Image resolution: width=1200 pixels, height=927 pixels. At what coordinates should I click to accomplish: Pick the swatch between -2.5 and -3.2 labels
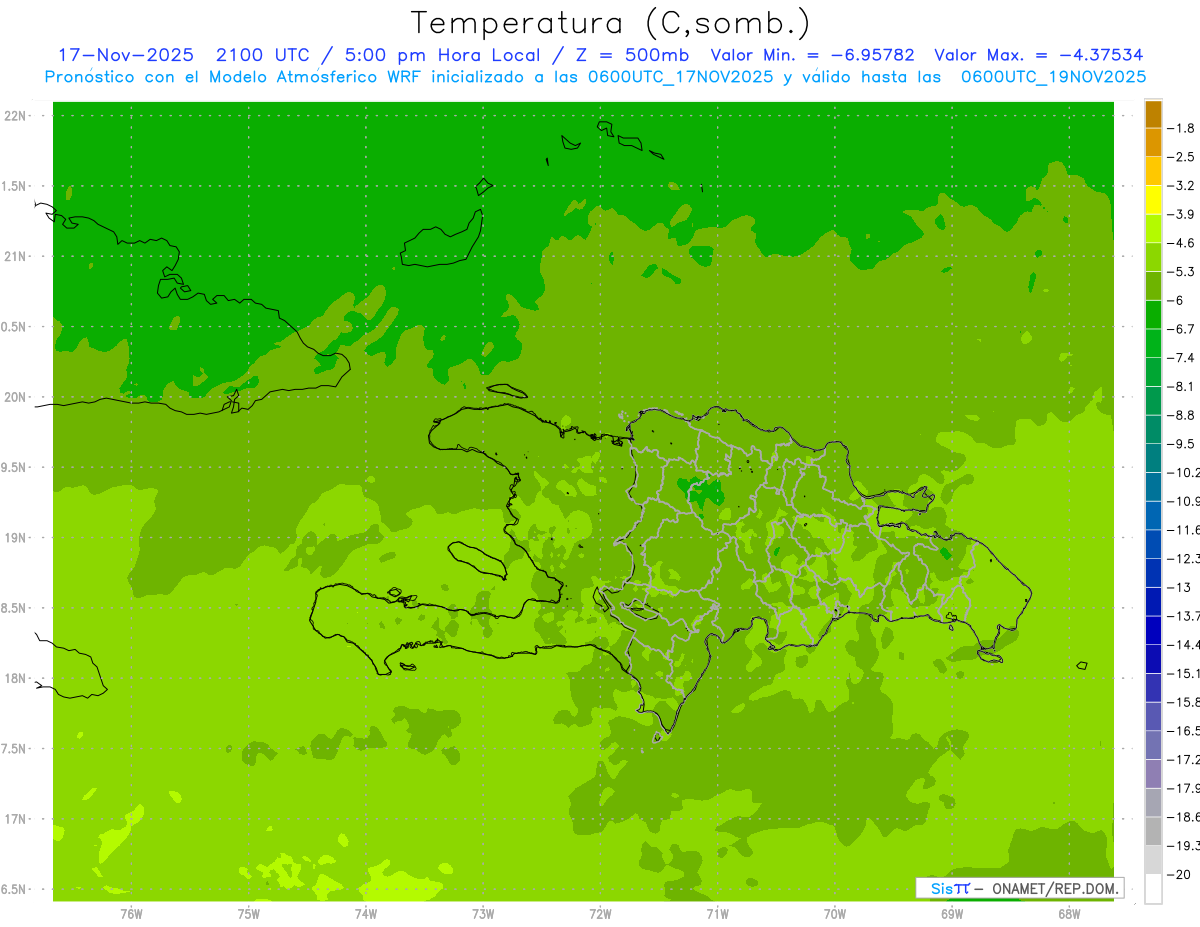click(1153, 171)
